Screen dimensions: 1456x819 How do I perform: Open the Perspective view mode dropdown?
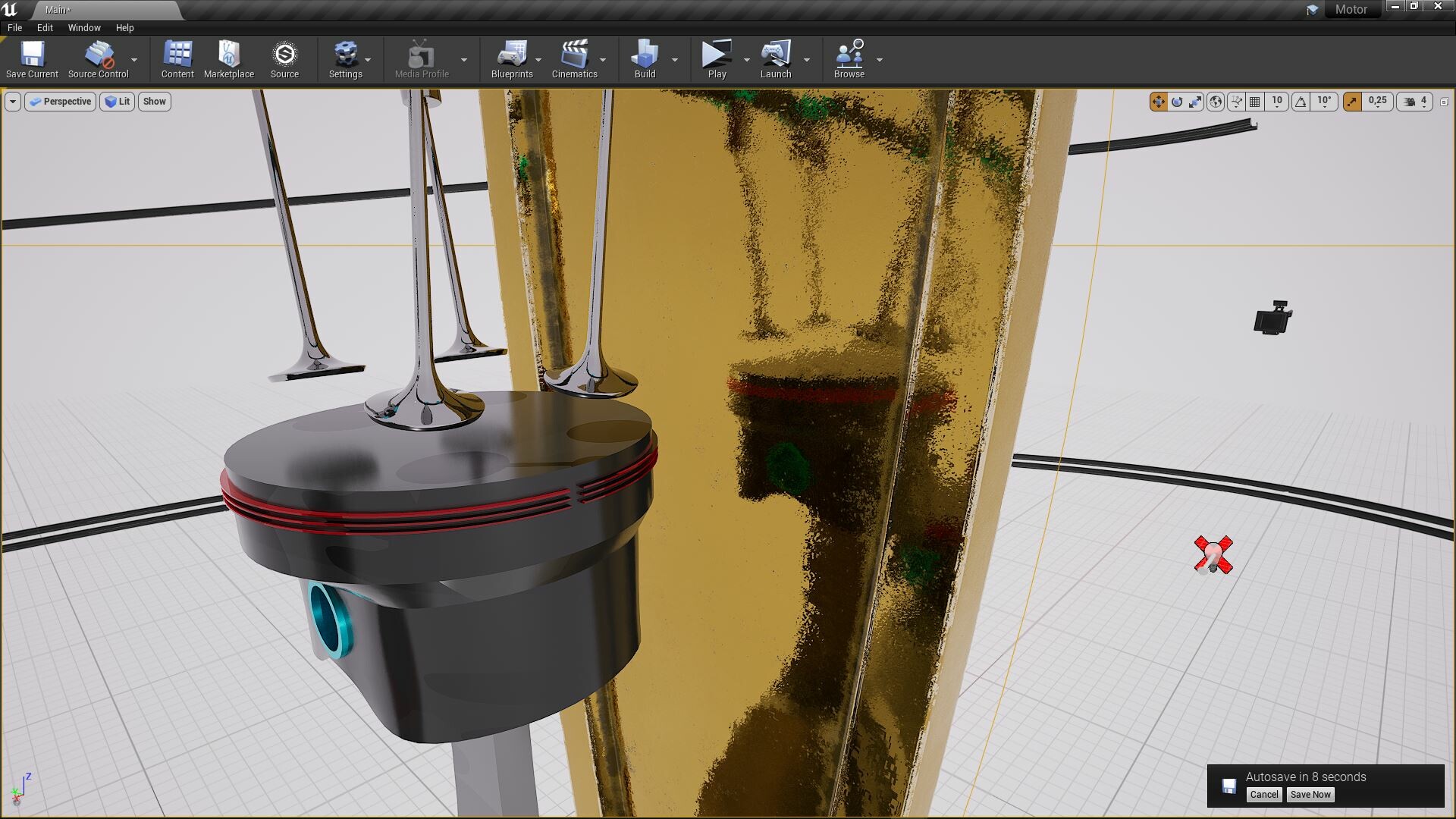60,101
